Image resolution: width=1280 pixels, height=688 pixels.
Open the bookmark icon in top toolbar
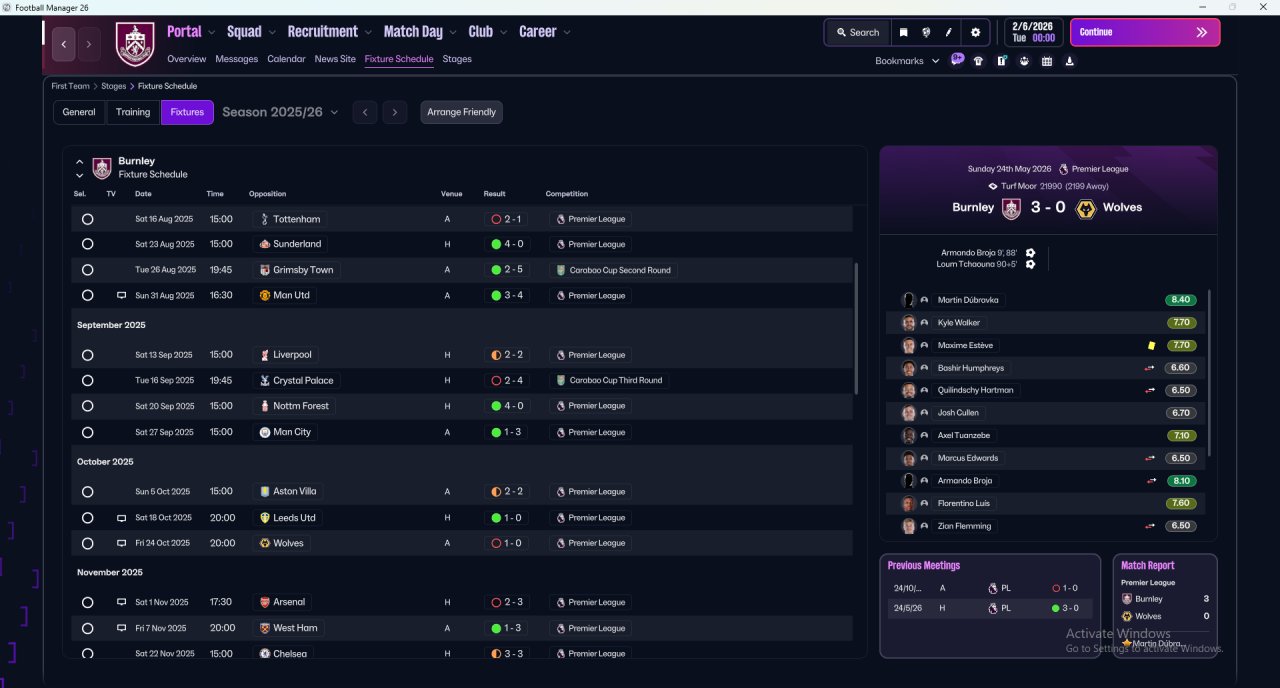pos(903,32)
